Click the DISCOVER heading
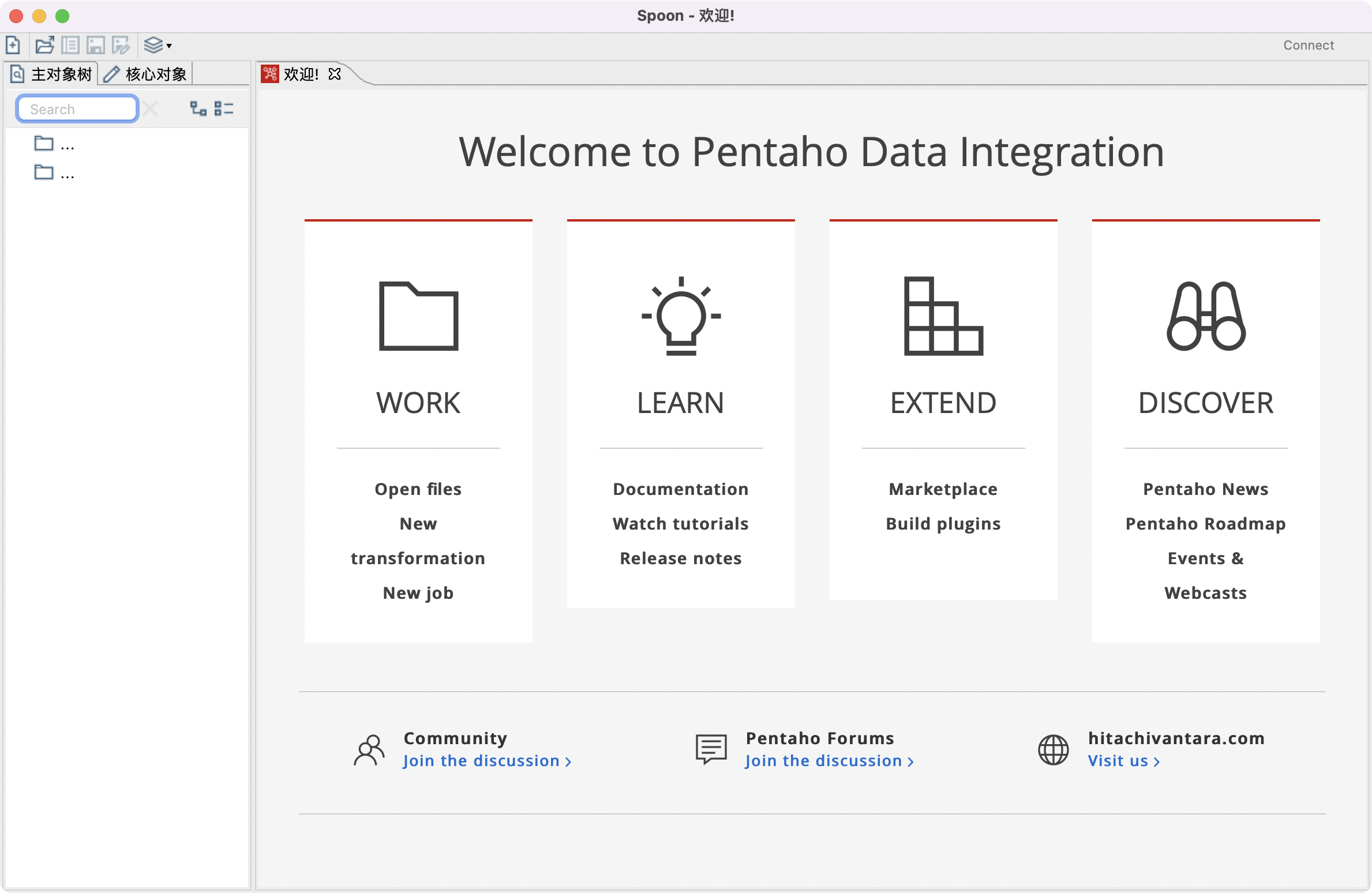Viewport: 1372px width, 893px height. [1206, 403]
